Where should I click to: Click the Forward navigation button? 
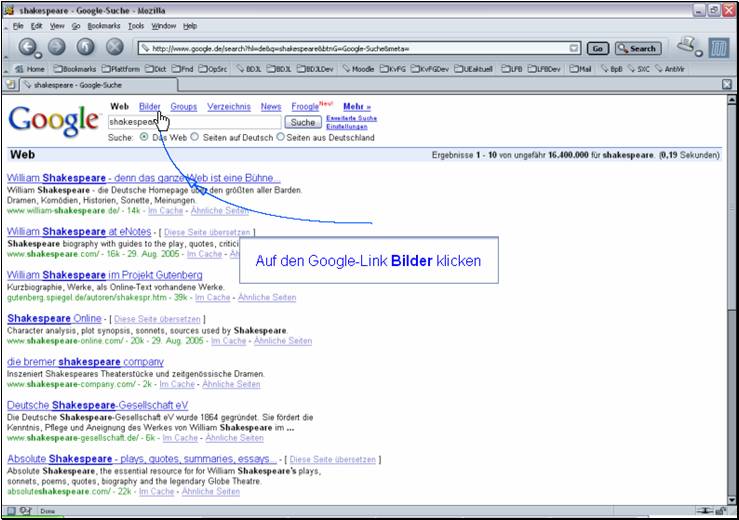(56, 47)
